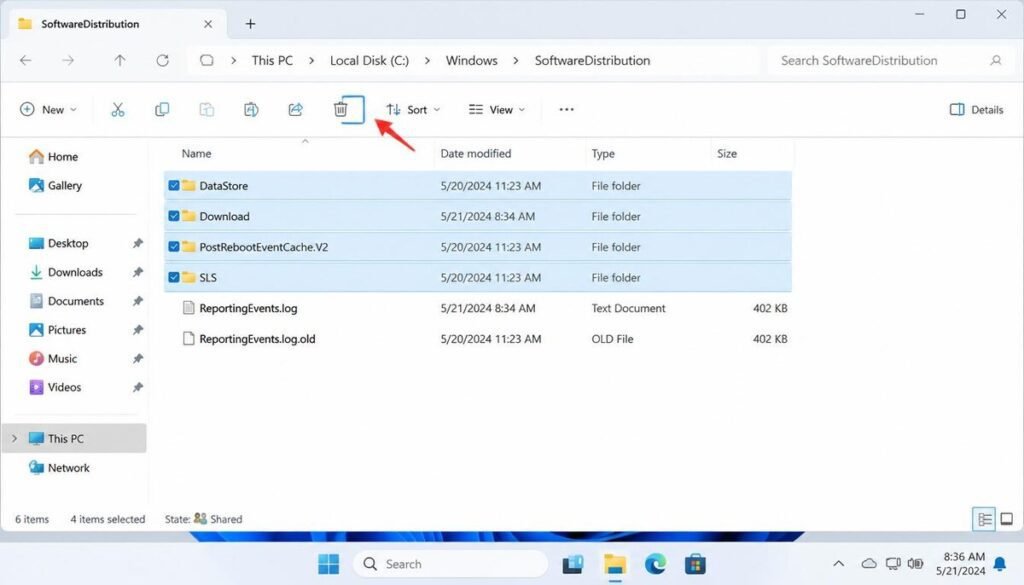The image size is (1024, 585).
Task: Open Task View from the taskbar
Action: pyautogui.click(x=573, y=564)
